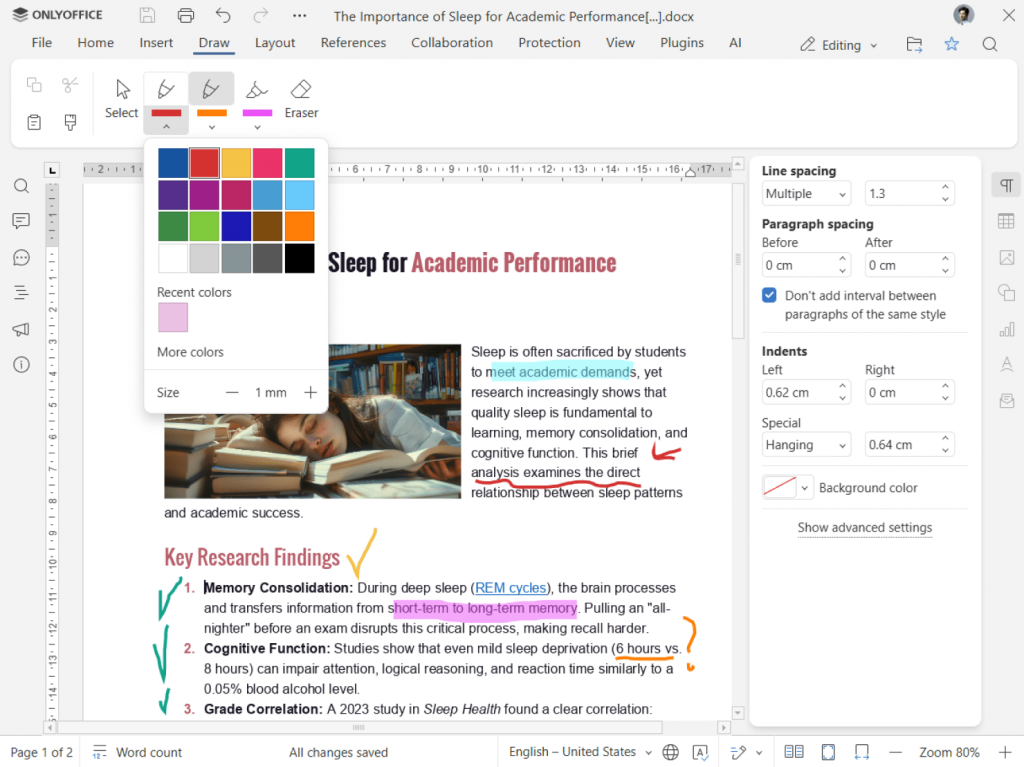This screenshot has width=1024, height=767.
Task: Pick the black color swatch
Action: [299, 258]
